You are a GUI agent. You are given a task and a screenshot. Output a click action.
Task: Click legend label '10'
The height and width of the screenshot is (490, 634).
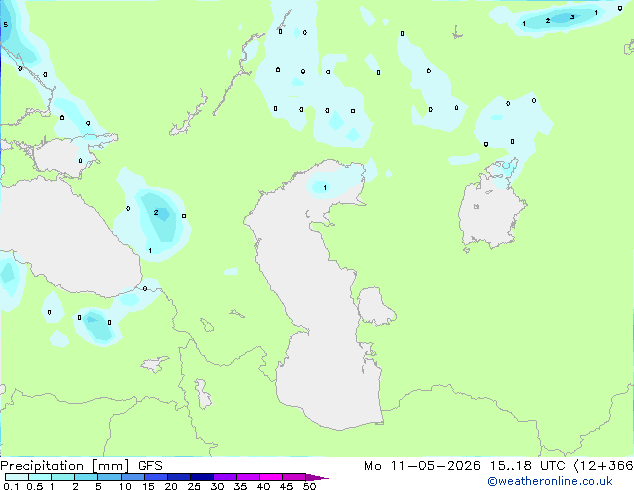tap(125, 486)
